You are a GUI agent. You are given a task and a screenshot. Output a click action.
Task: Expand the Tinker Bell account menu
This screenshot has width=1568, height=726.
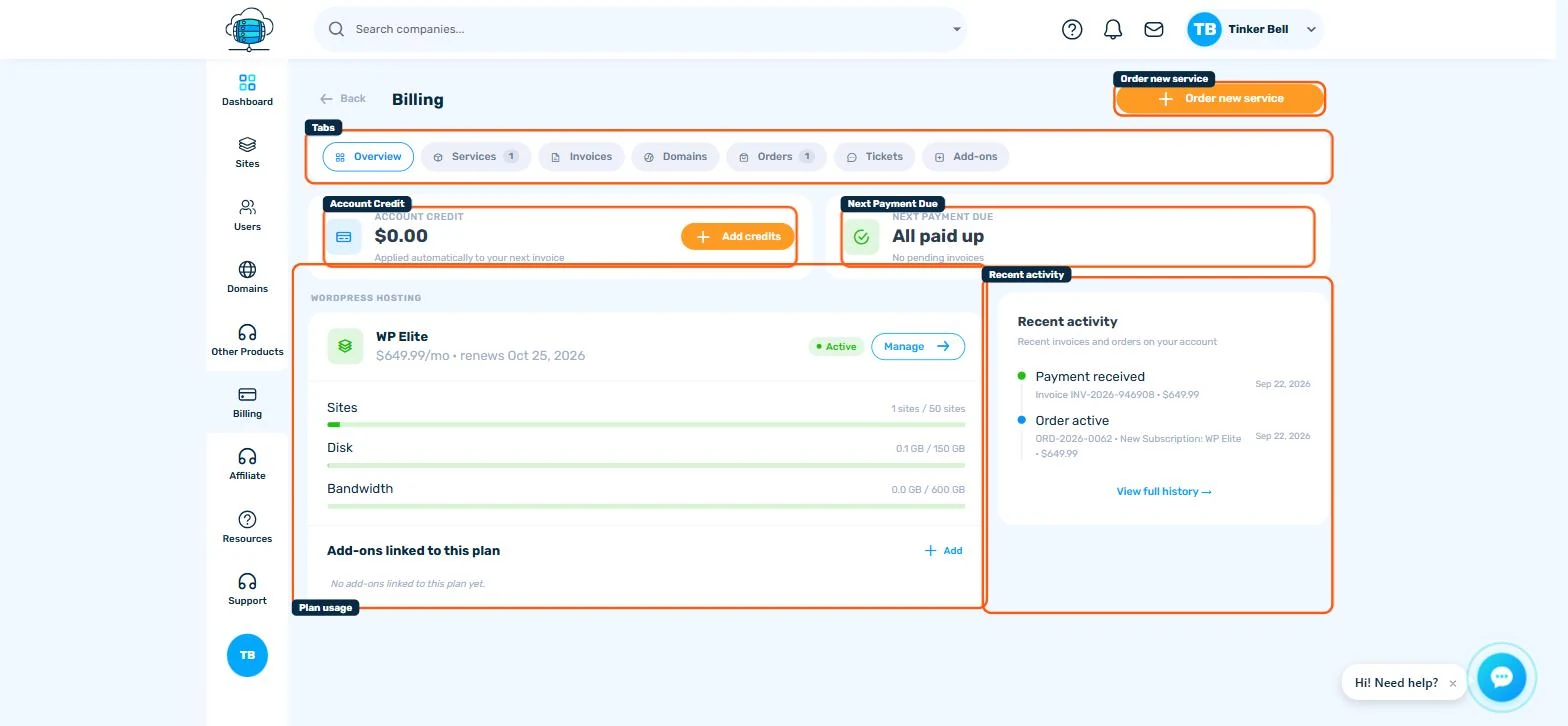coord(1254,29)
